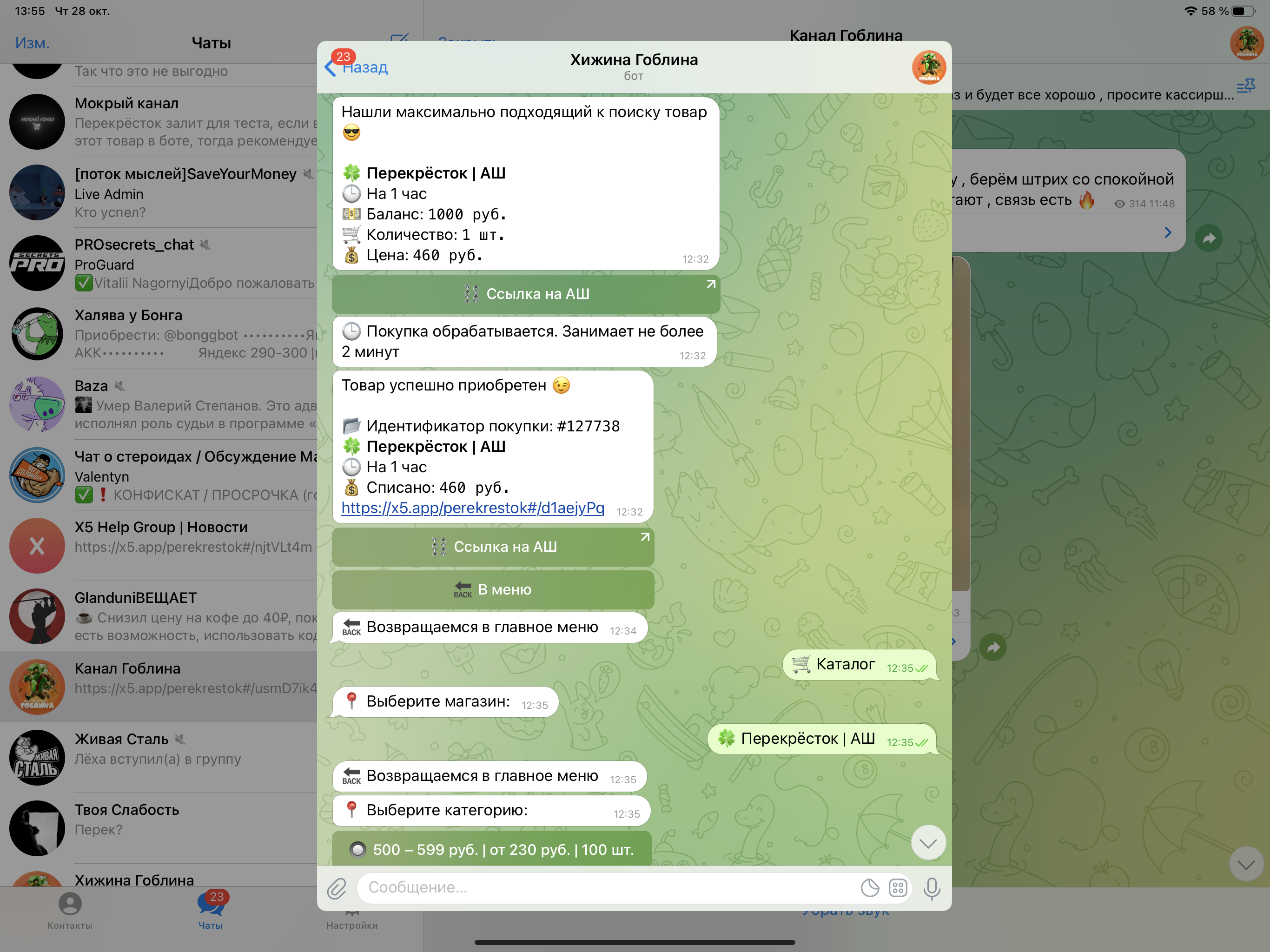Tap the Нашли максимально подходящий товар message
The image size is (1270, 952).
tap(526, 183)
